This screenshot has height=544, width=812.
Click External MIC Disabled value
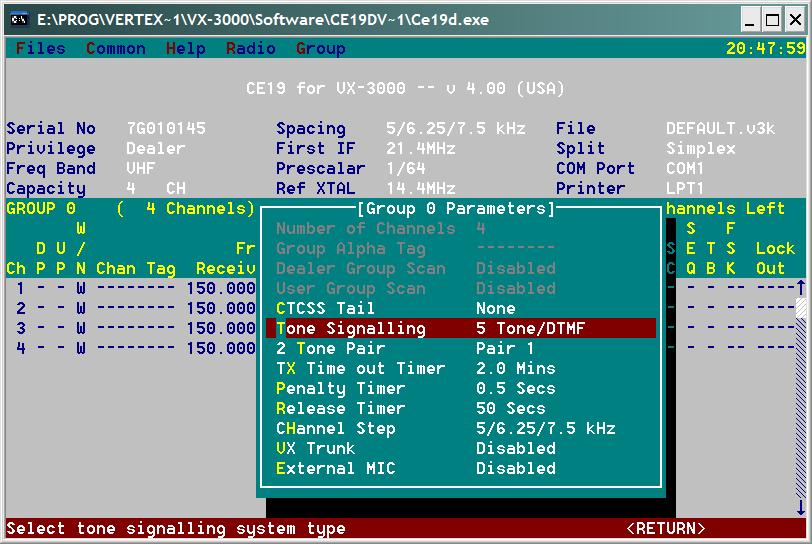pos(516,468)
